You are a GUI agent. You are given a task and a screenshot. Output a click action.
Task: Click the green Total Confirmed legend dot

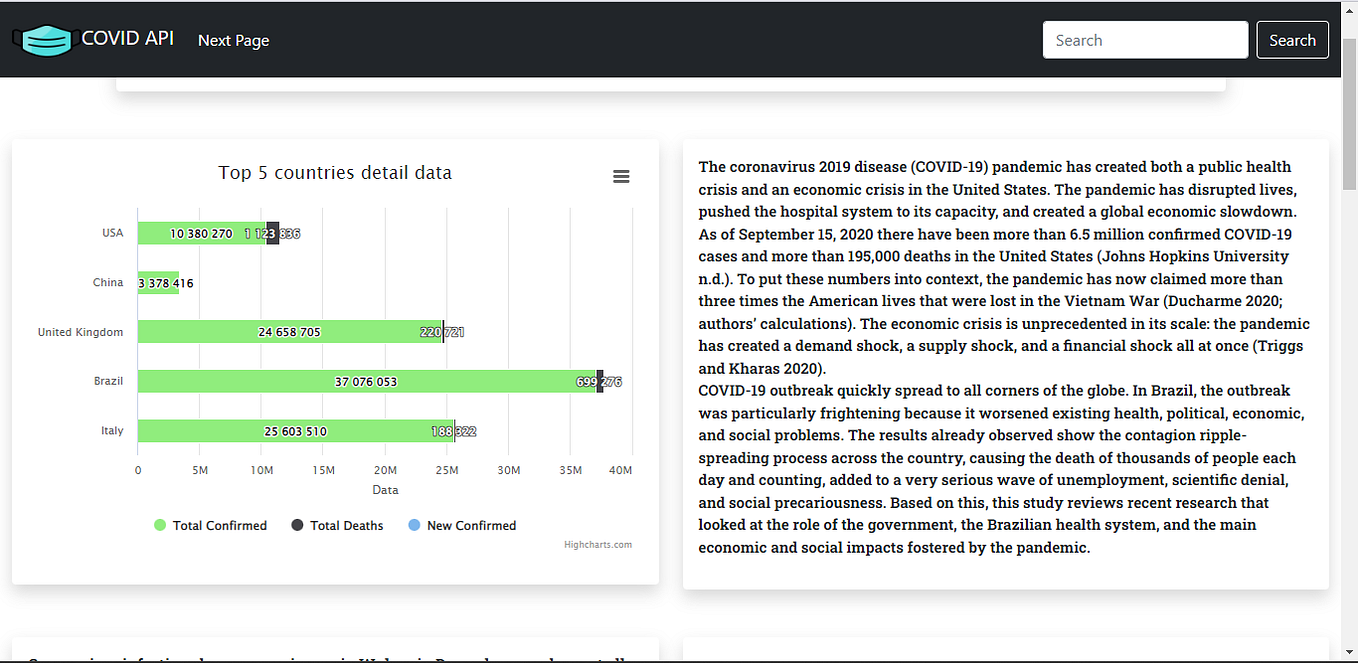[160, 526]
